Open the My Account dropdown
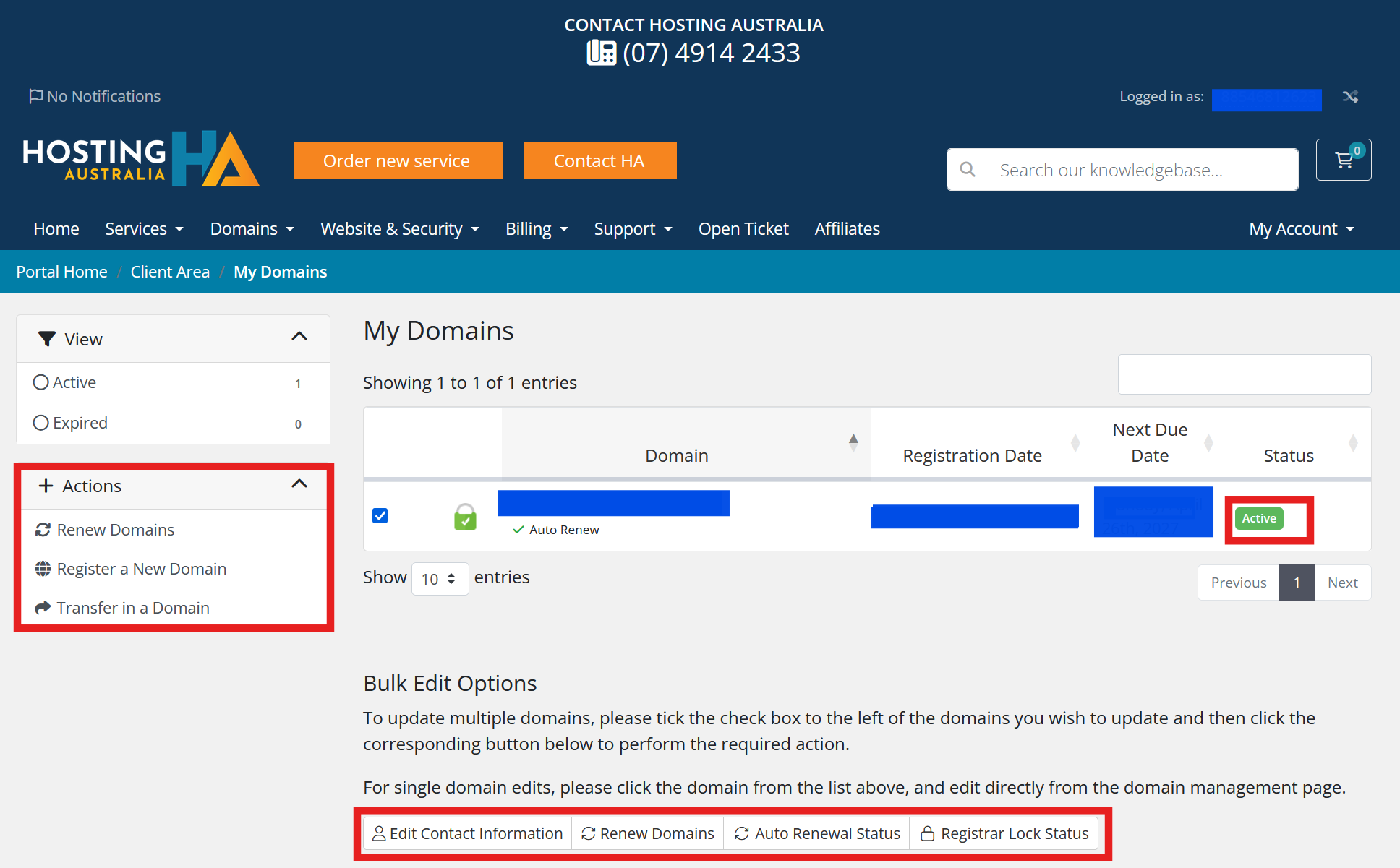Image resolution: width=1400 pixels, height=868 pixels. 1302,229
